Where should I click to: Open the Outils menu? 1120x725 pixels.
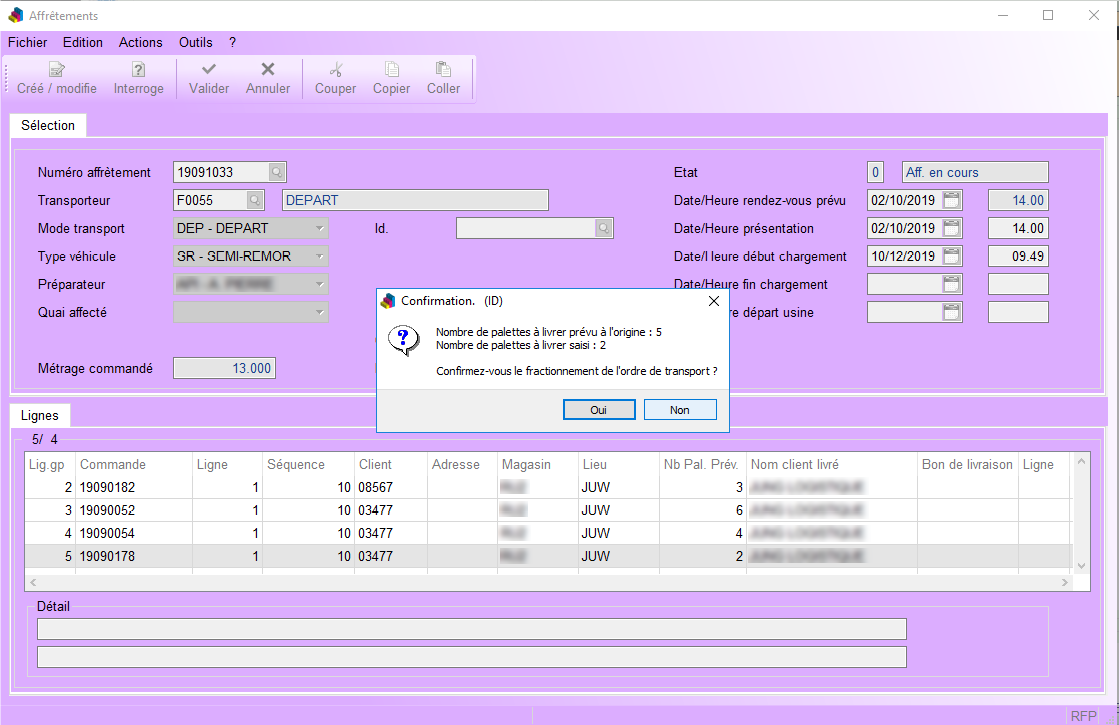coord(196,42)
